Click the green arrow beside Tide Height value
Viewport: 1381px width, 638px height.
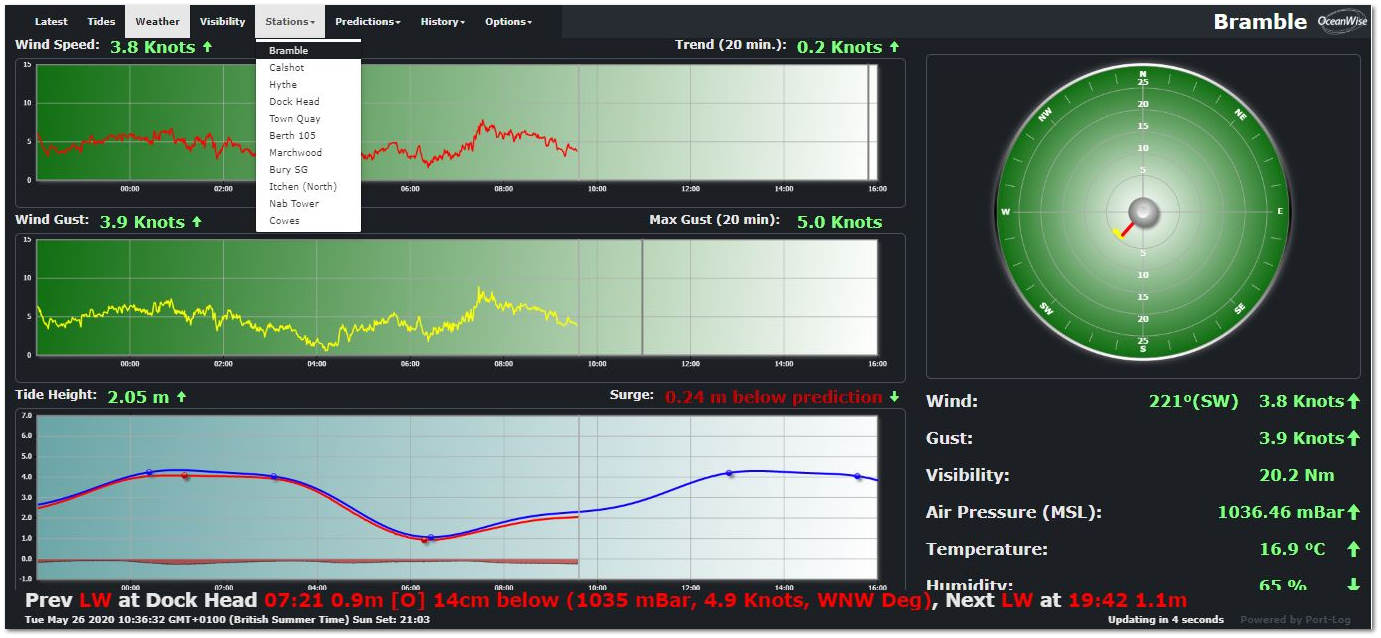[181, 397]
